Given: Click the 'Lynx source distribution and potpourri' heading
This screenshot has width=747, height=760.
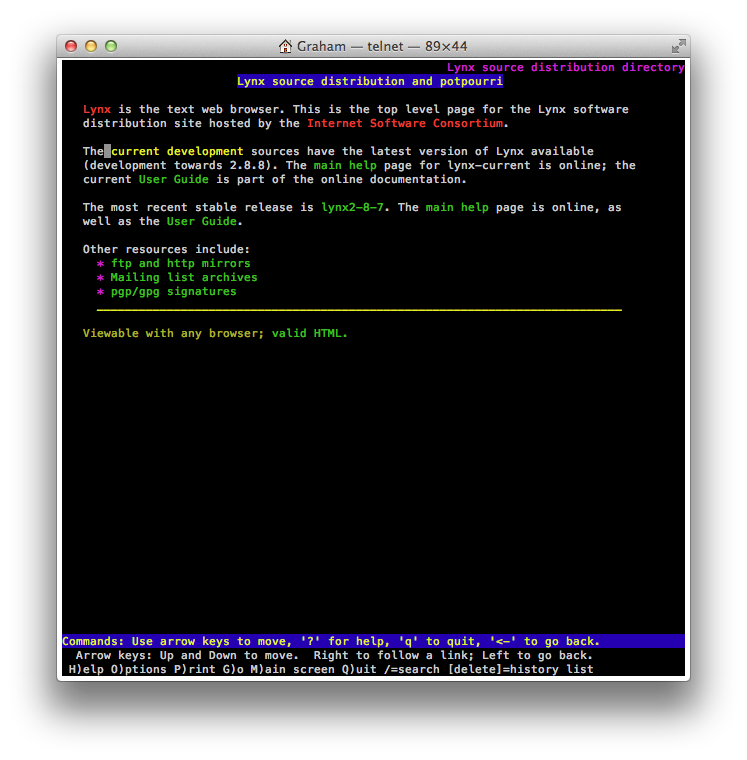Looking at the screenshot, I should 370,81.
